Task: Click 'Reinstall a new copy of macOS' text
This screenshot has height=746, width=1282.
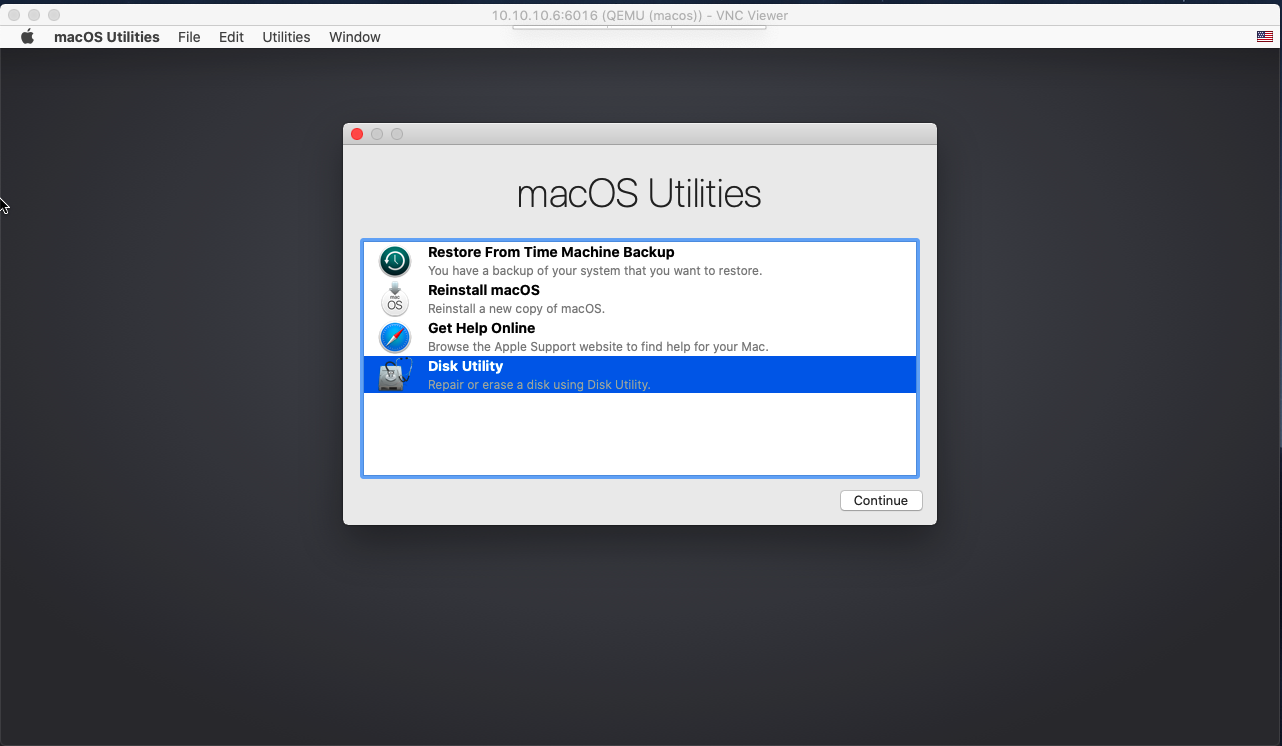Action: click(x=516, y=309)
